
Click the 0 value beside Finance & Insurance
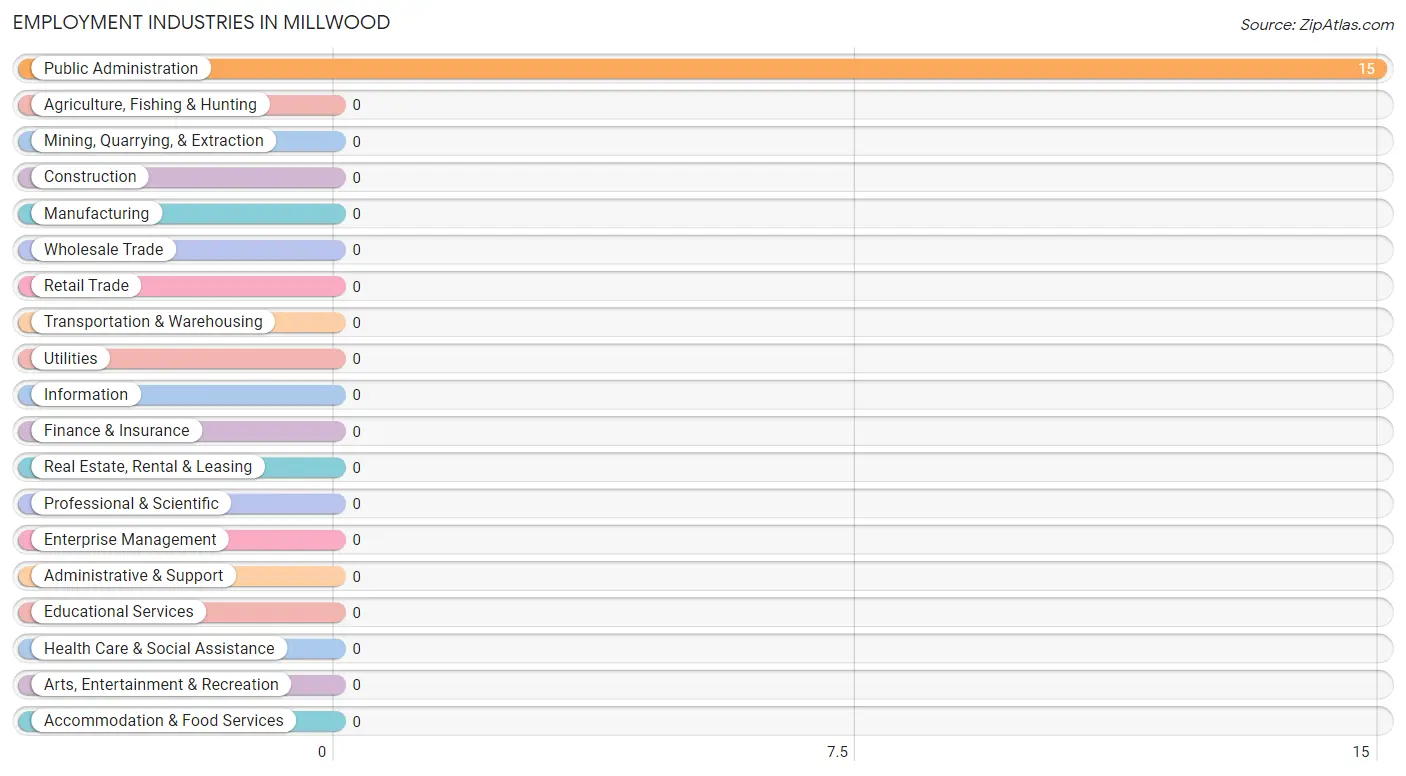(x=356, y=432)
